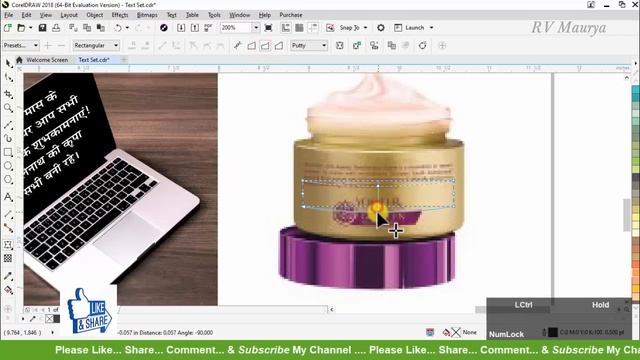Viewport: 640px width, 360px height.
Task: Open the Options gear icon
Action: [x=381, y=28]
